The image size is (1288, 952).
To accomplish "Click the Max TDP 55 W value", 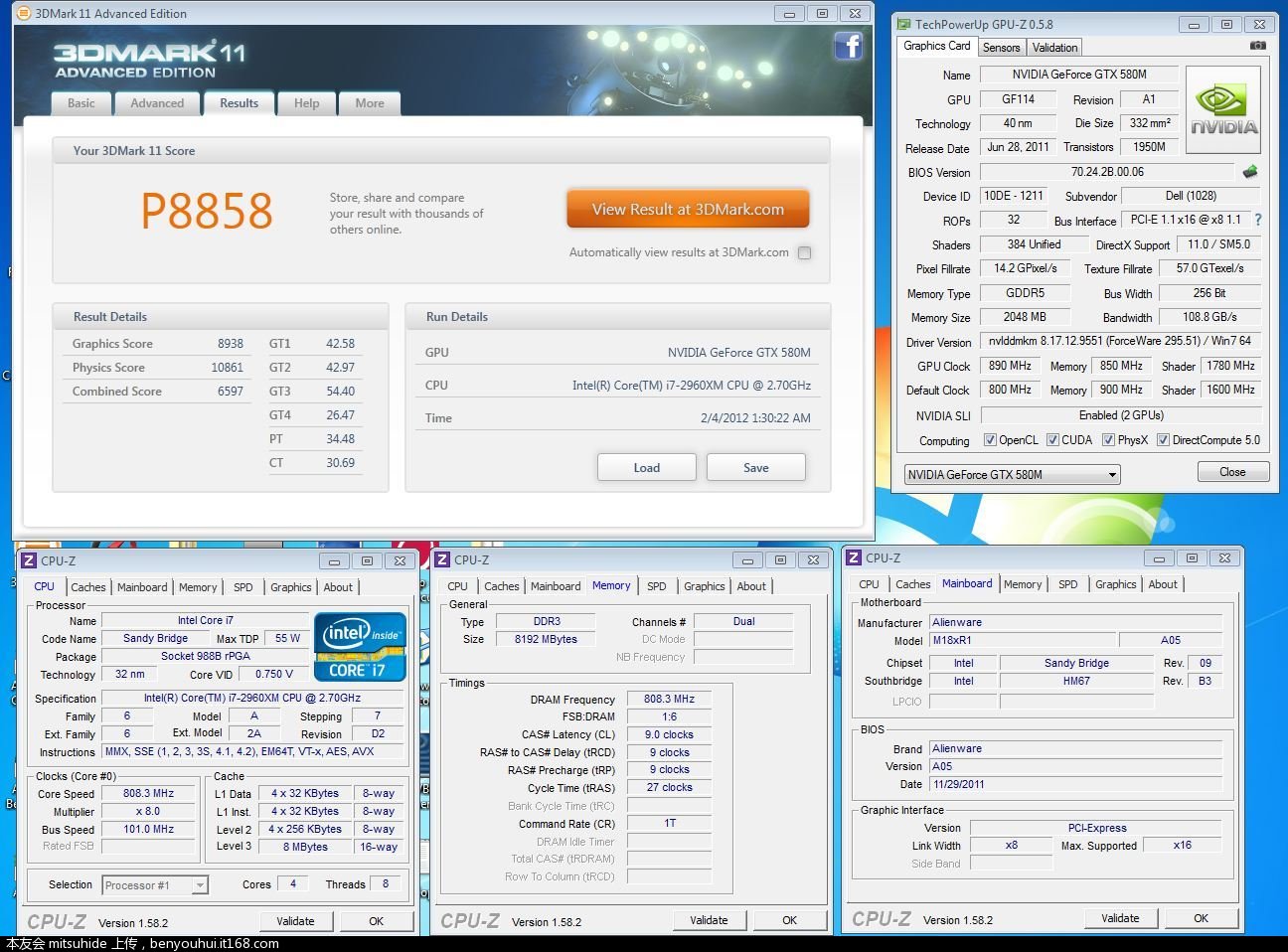I will coord(287,639).
